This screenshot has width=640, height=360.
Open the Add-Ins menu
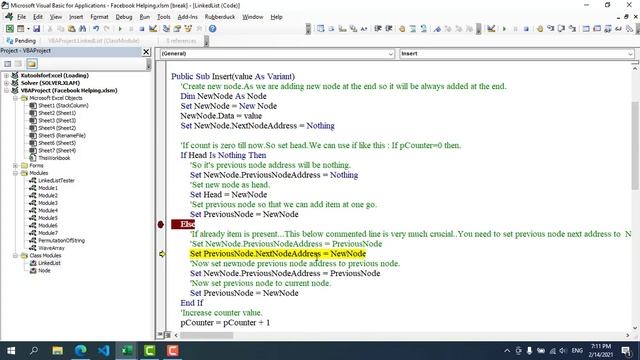tap(187, 17)
